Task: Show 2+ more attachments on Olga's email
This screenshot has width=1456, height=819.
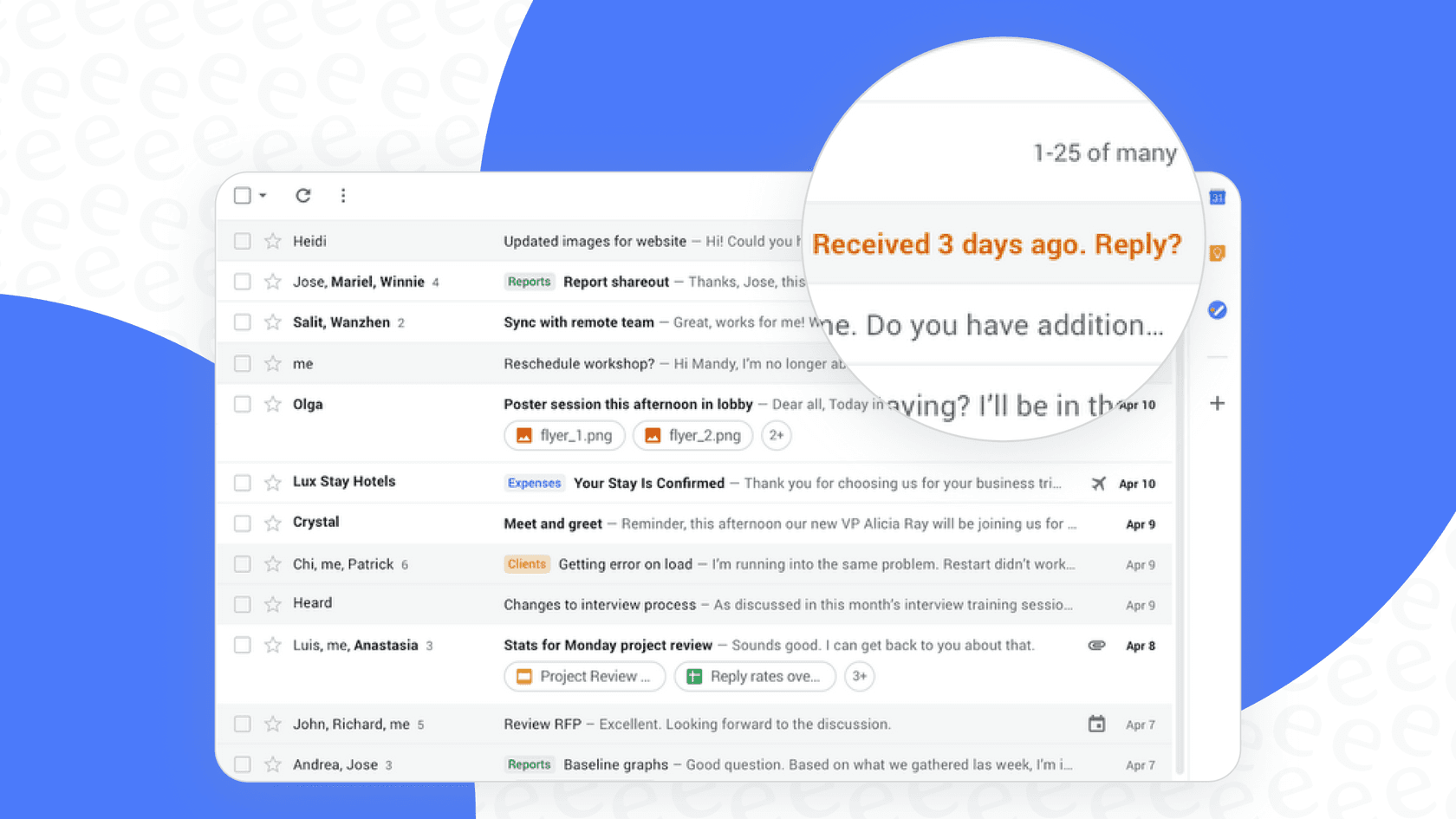Action: pyautogui.click(x=777, y=435)
